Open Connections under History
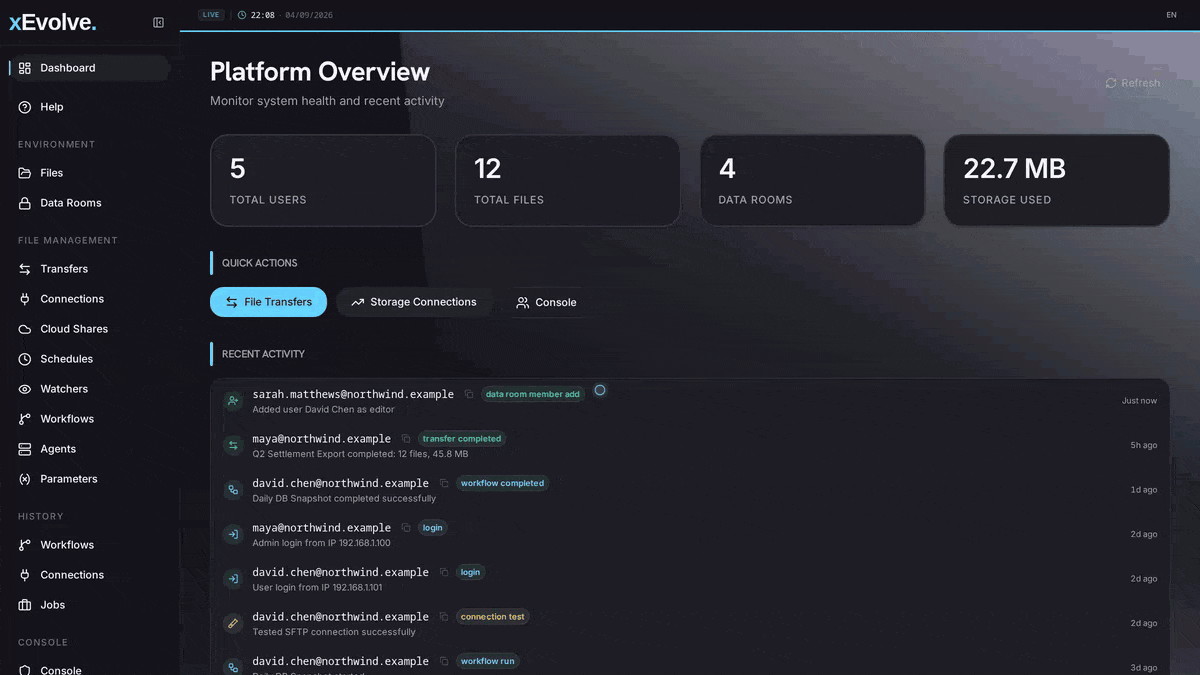1200x675 pixels. [89, 575]
